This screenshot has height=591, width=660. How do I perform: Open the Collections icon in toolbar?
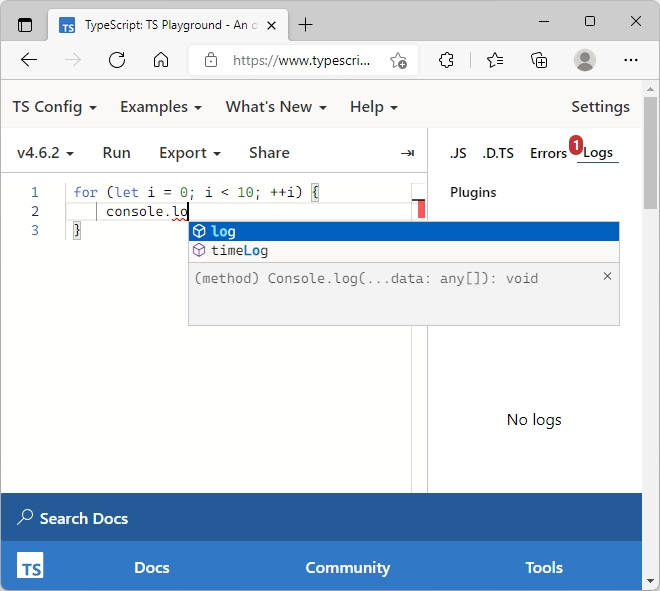pyautogui.click(x=539, y=60)
